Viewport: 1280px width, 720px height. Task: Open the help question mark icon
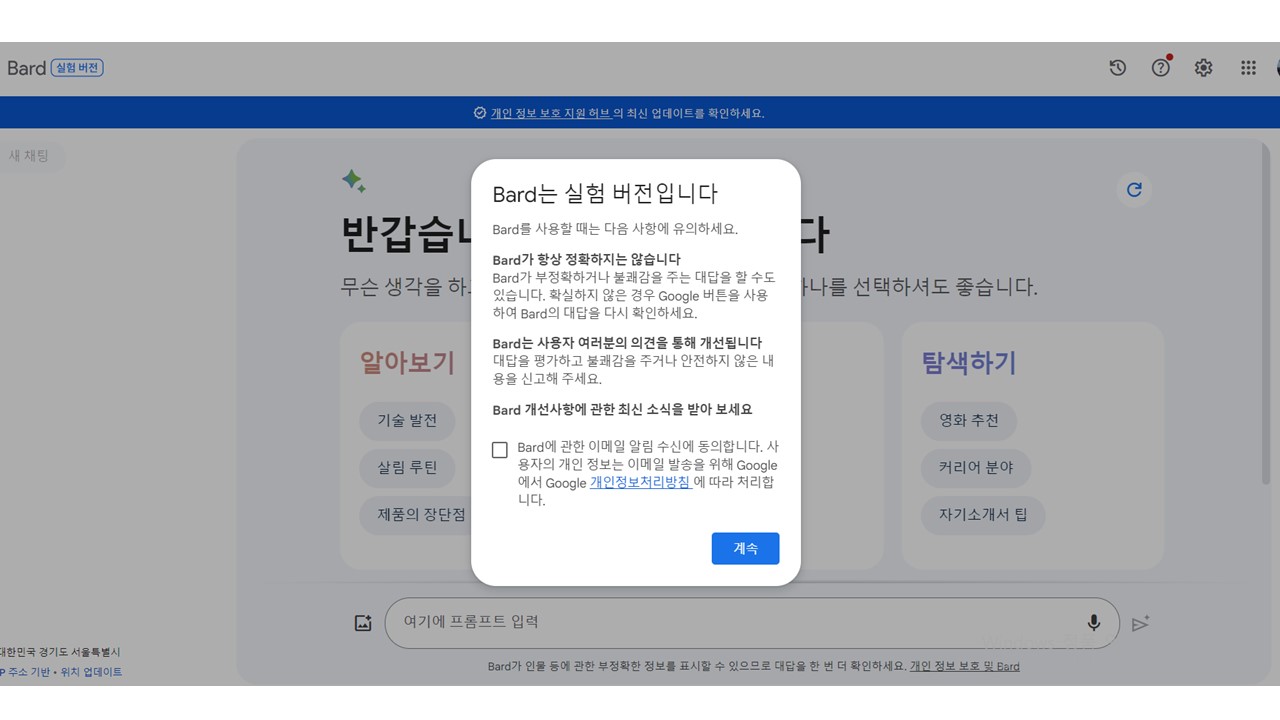pyautogui.click(x=1161, y=68)
